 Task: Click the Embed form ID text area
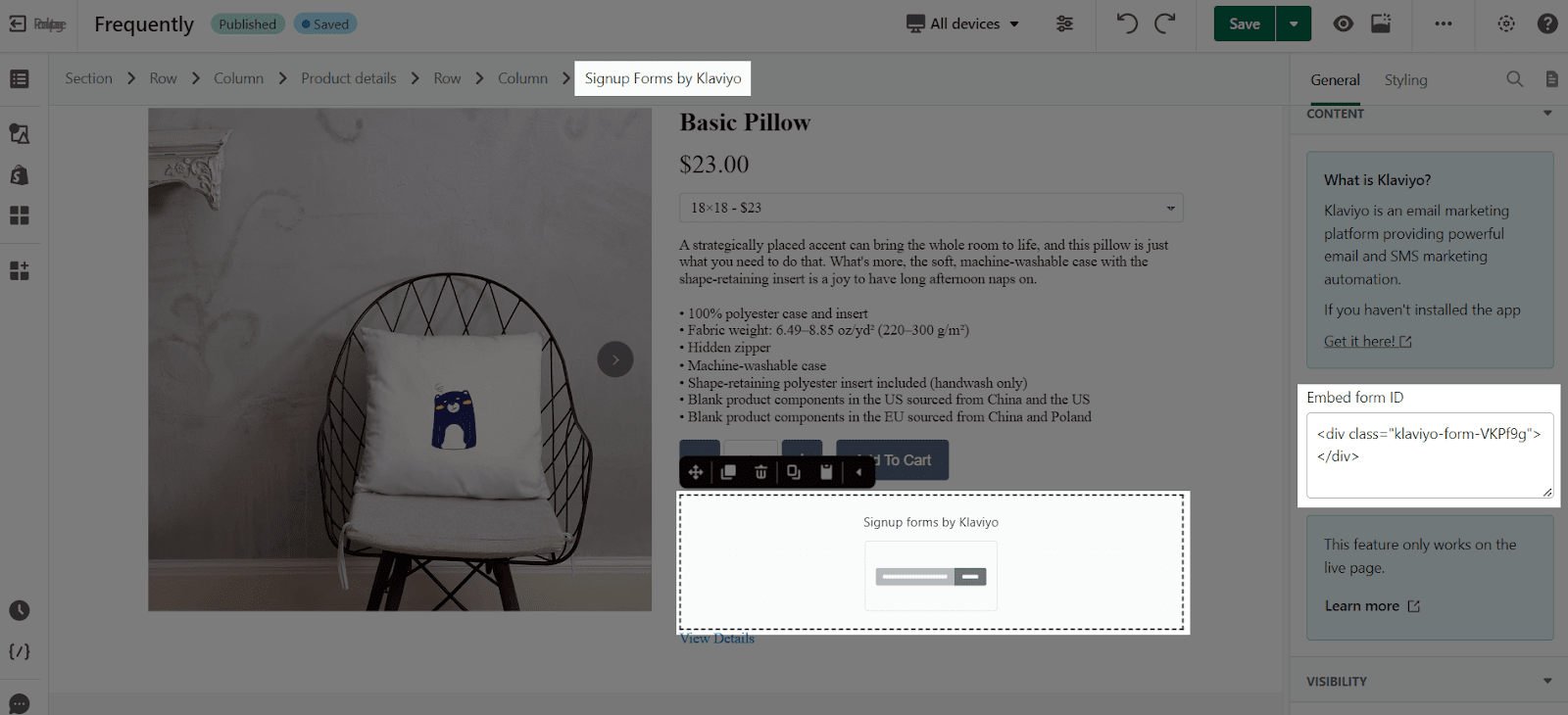(x=1430, y=455)
